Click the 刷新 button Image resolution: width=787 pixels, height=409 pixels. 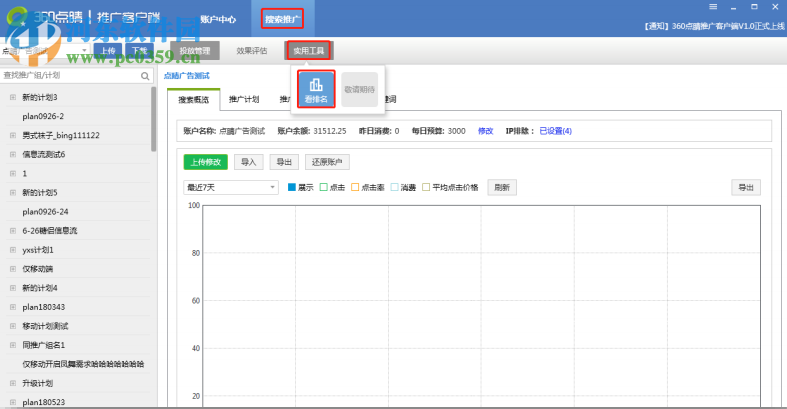pos(502,187)
